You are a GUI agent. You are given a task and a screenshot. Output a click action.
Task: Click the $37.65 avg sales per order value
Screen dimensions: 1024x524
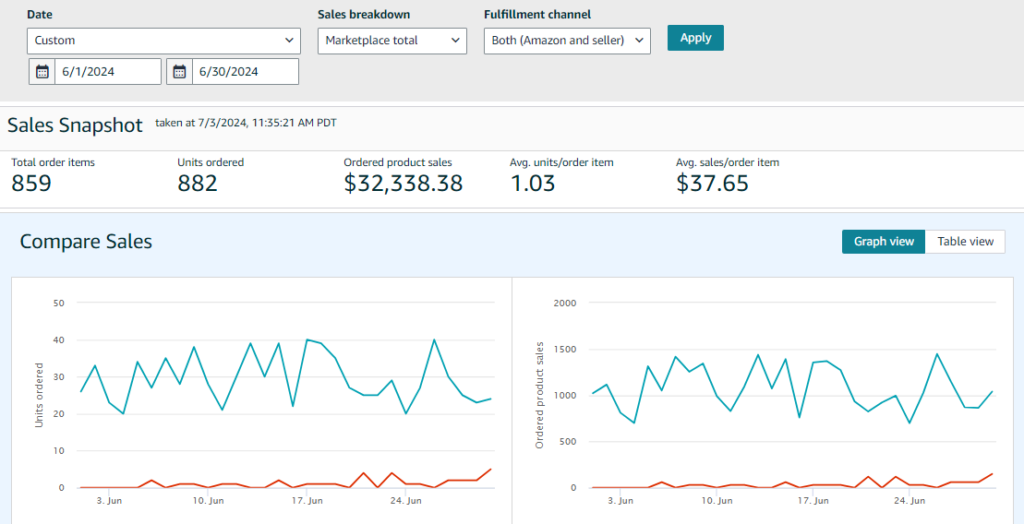(x=712, y=183)
